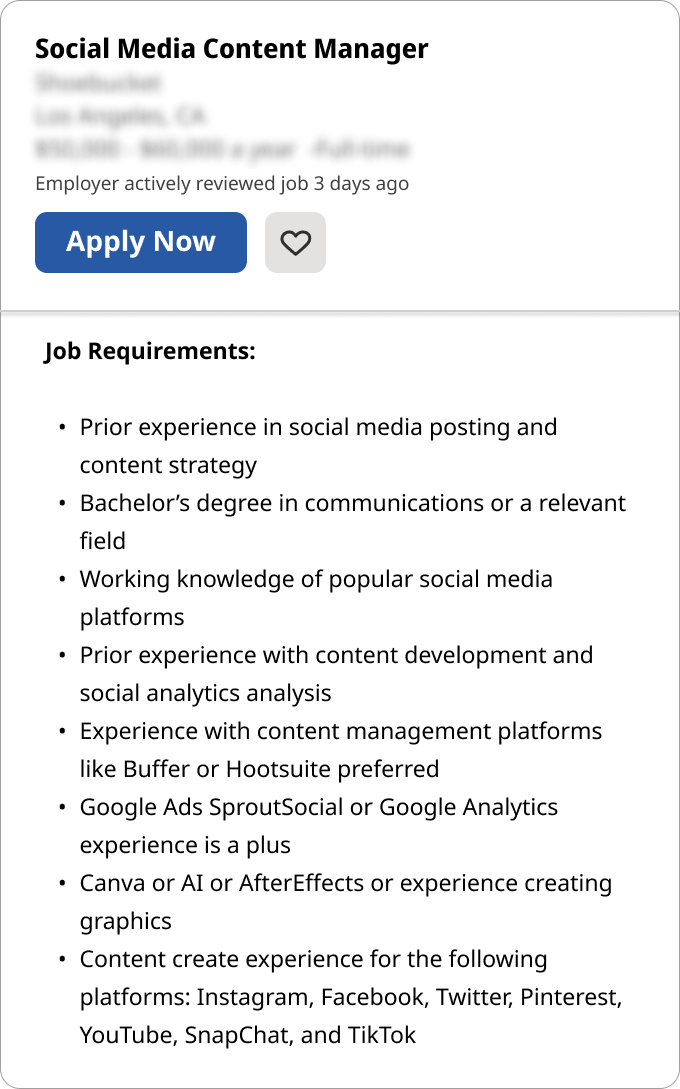Click the blurred Los Angeles location text
Screen dimensions: 680x1089
(120, 116)
